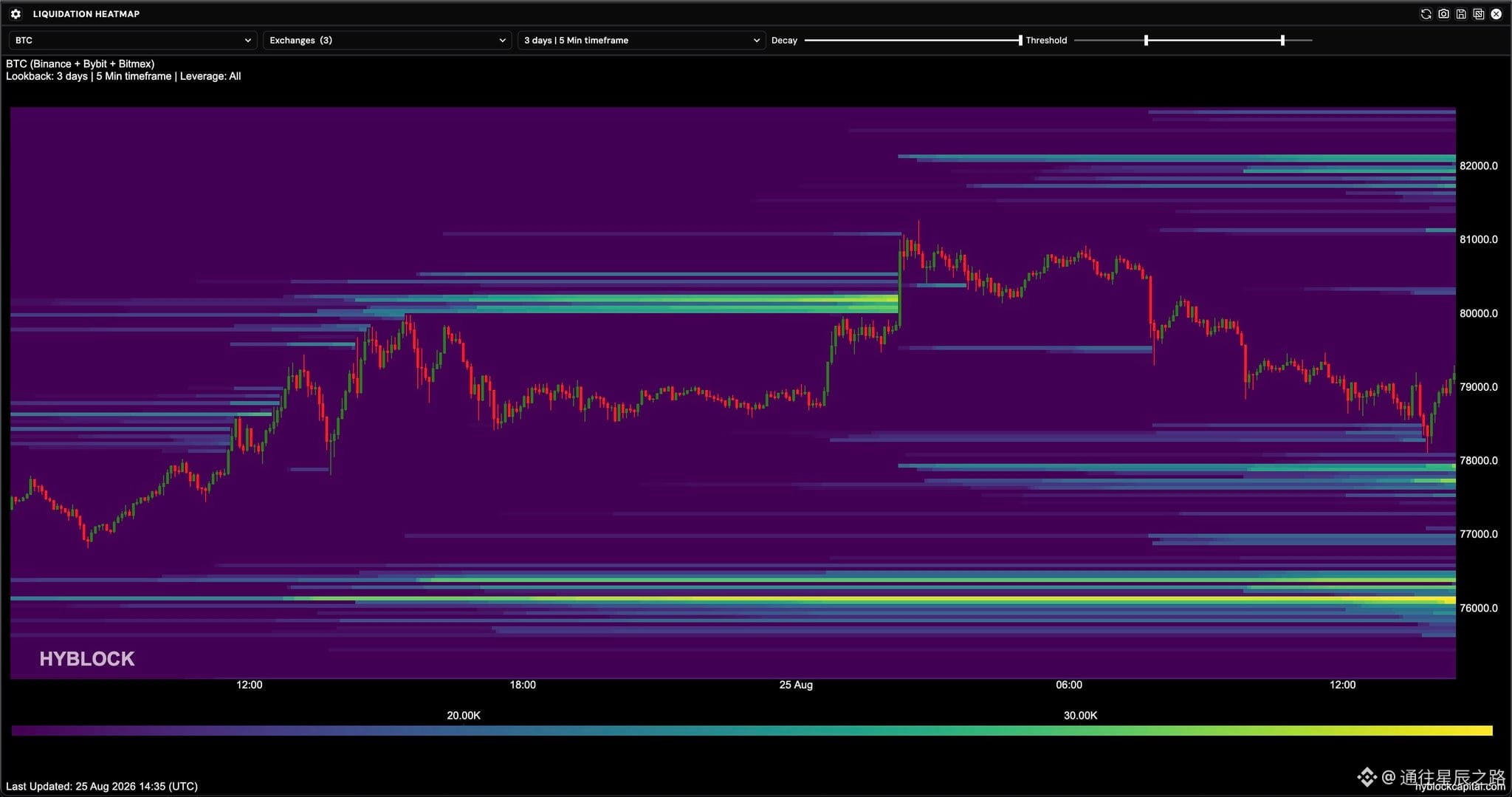Screen dimensions: 1512x797
Task: Click the Decay slider handle
Action: 1020,41
